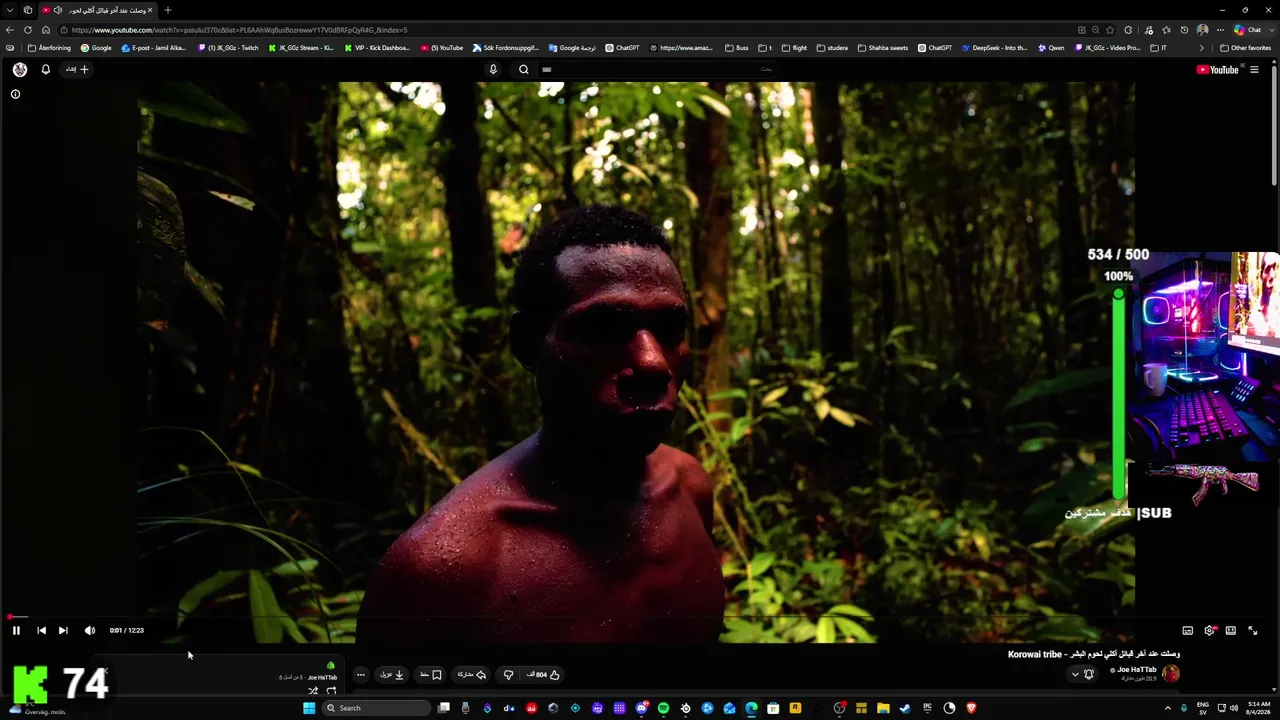Open more actions three-dot menu
The width and height of the screenshot is (1280, 720).
coord(361,675)
